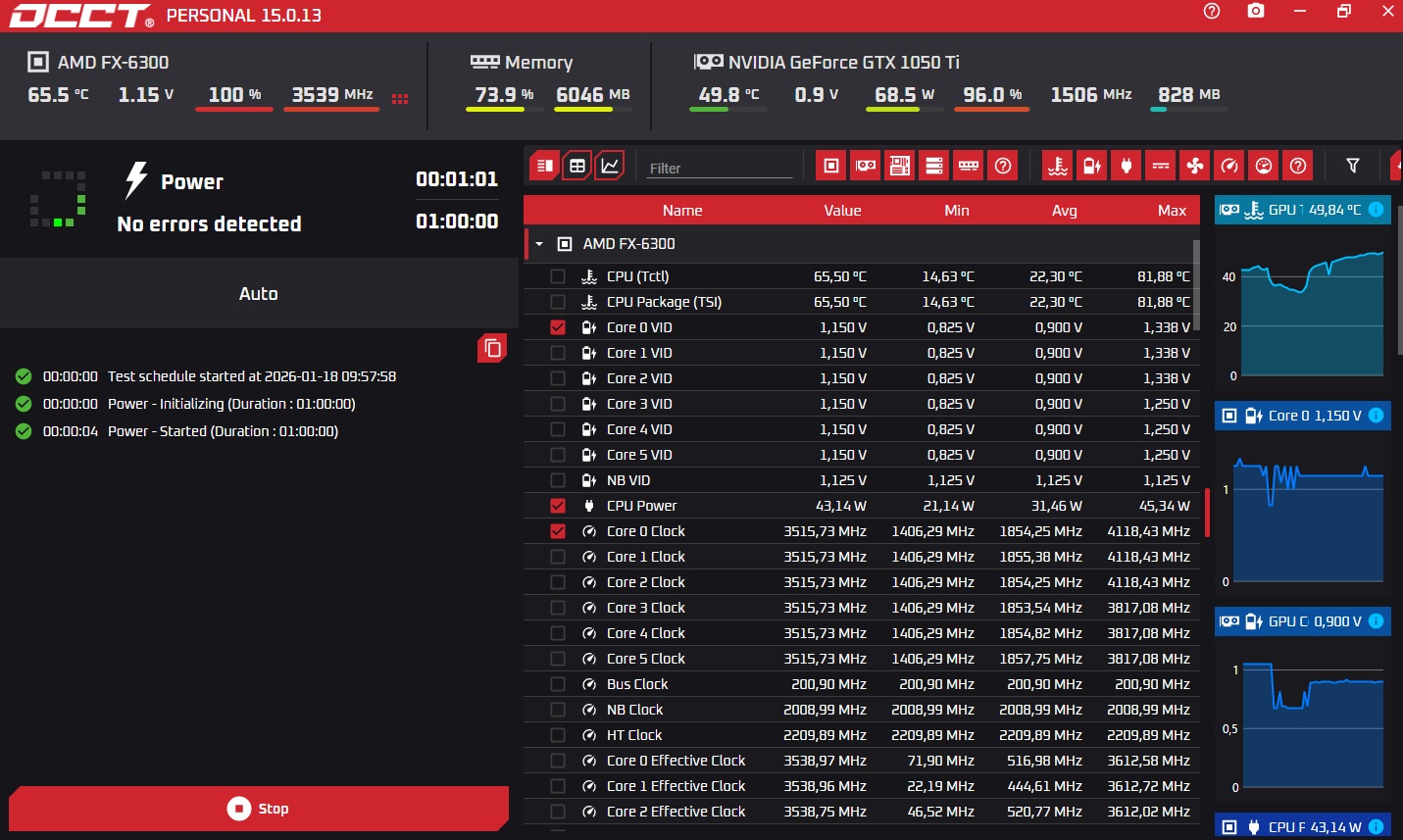Sort the table by Min column
The height and width of the screenshot is (840, 1403).
[957, 211]
